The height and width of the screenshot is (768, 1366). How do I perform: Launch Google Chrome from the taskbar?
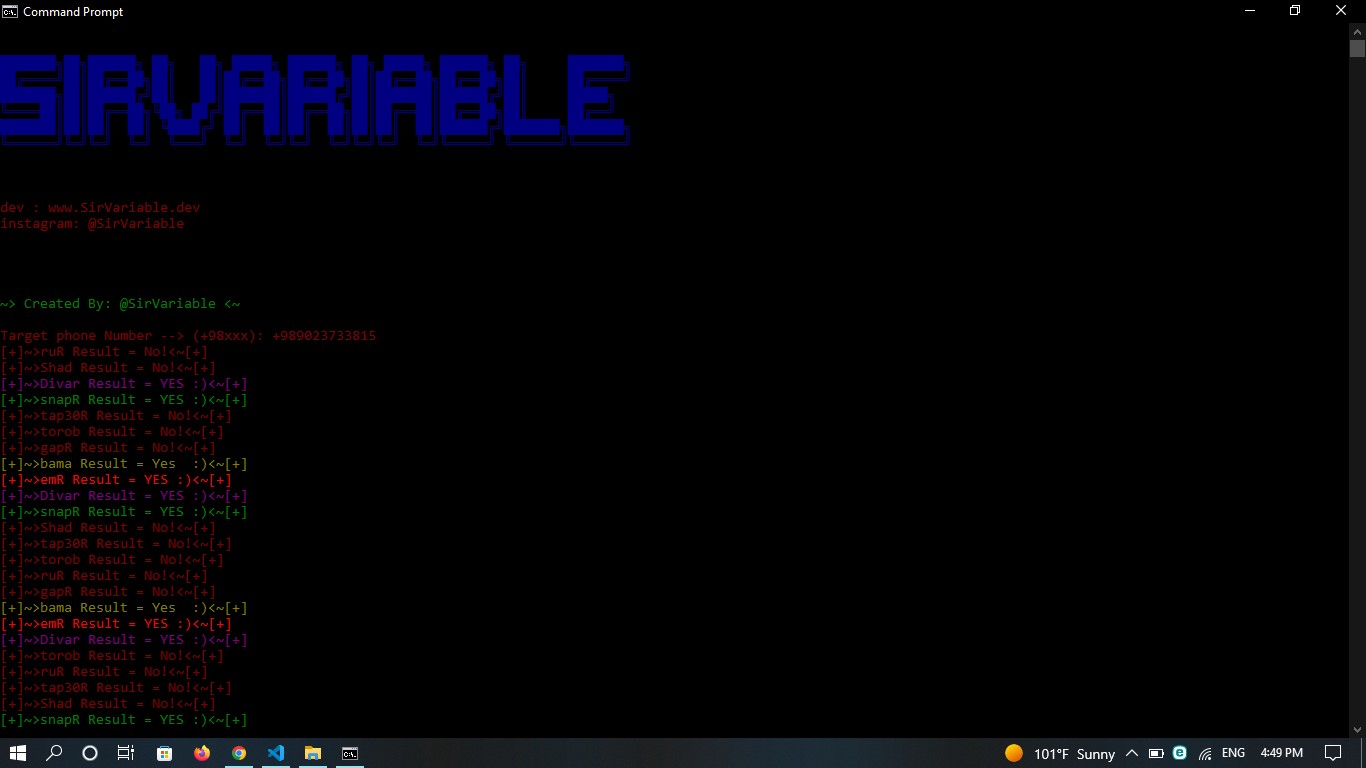[238, 753]
